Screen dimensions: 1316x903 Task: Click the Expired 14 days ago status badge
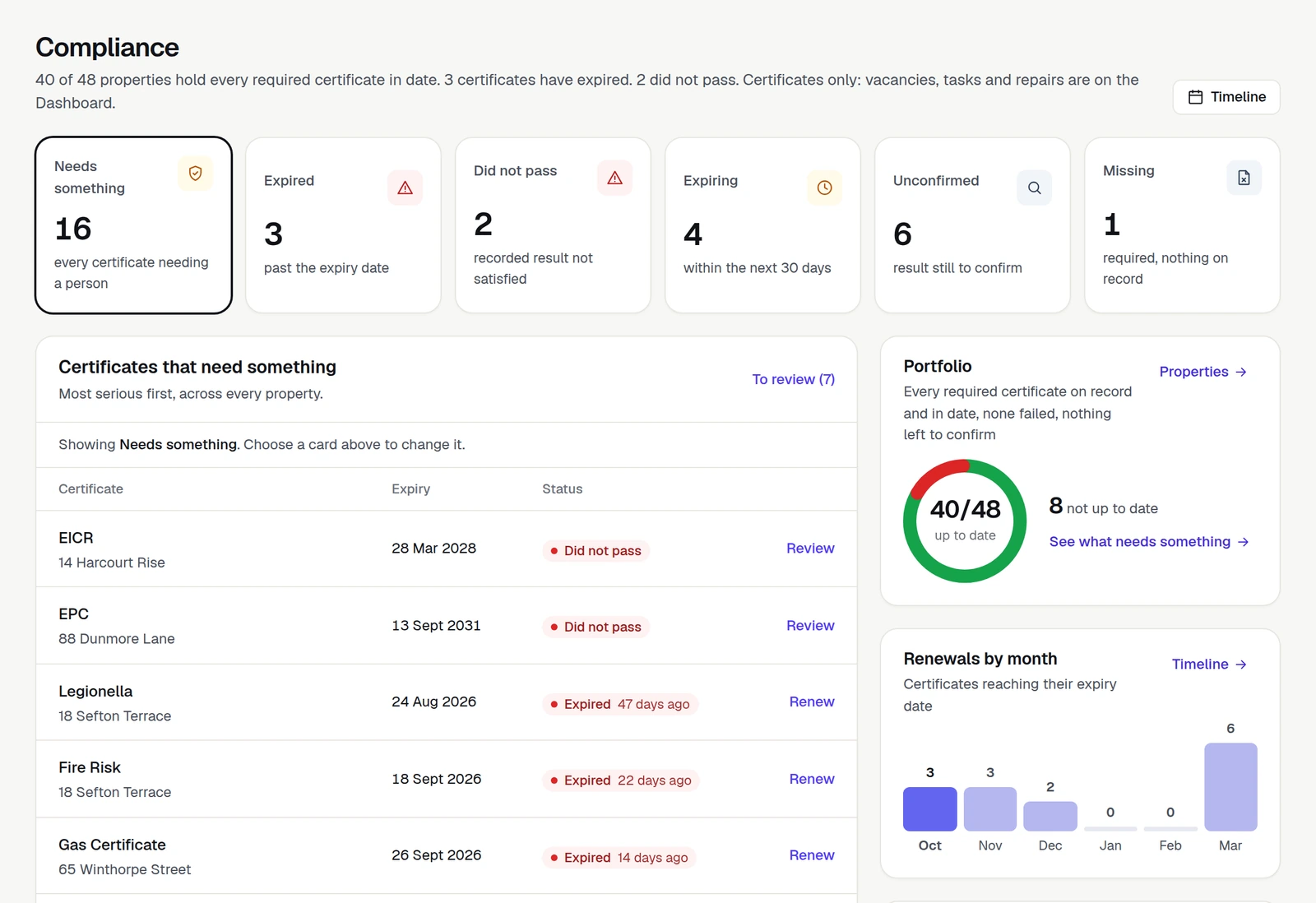click(619, 858)
